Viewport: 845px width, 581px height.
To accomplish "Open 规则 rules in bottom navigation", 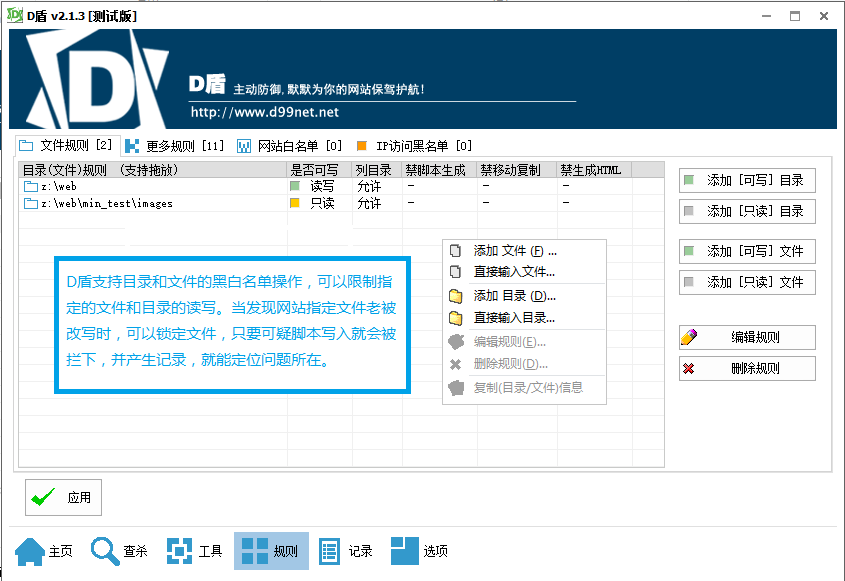I will (271, 551).
